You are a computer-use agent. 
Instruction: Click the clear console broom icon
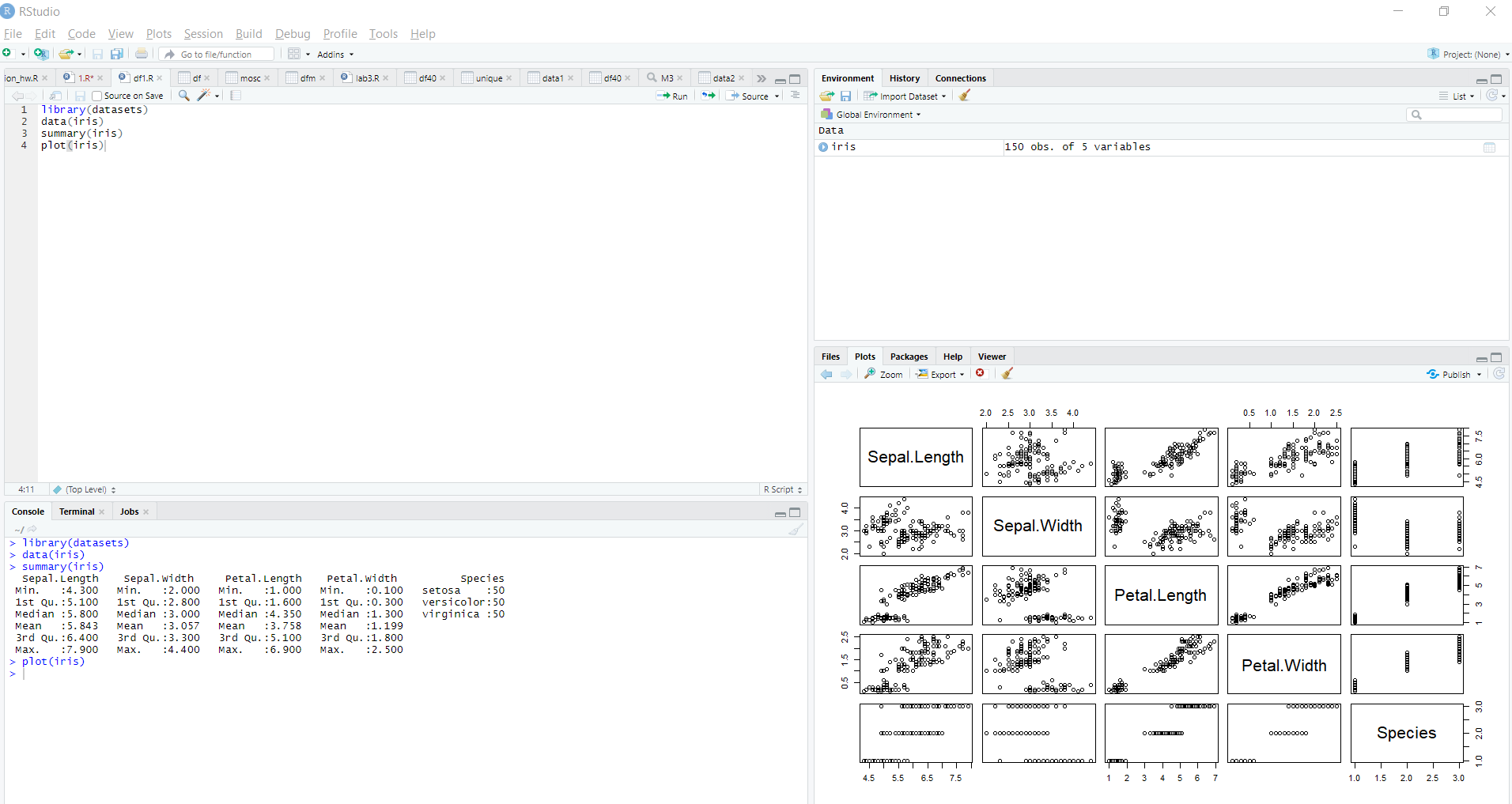click(796, 530)
